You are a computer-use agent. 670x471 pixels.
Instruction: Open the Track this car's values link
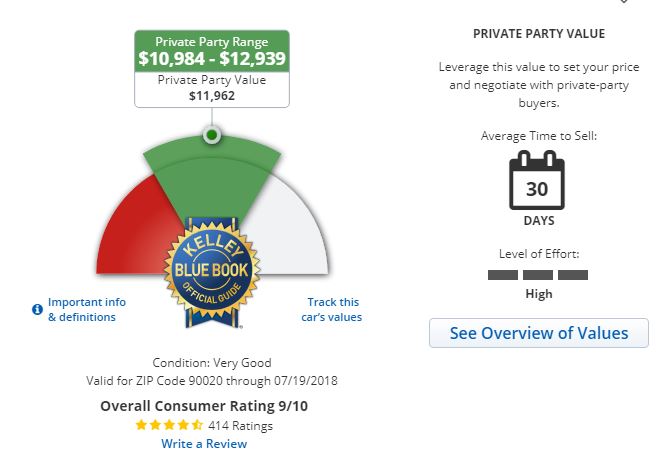click(334, 310)
